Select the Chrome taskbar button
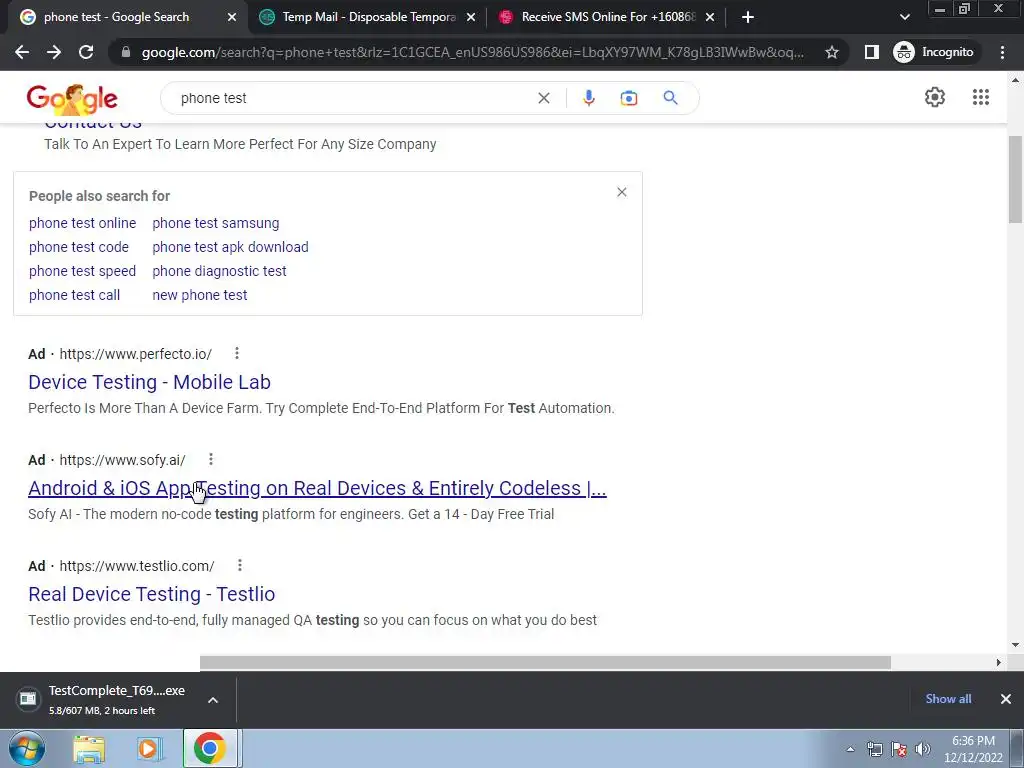This screenshot has width=1024, height=768. coord(210,748)
